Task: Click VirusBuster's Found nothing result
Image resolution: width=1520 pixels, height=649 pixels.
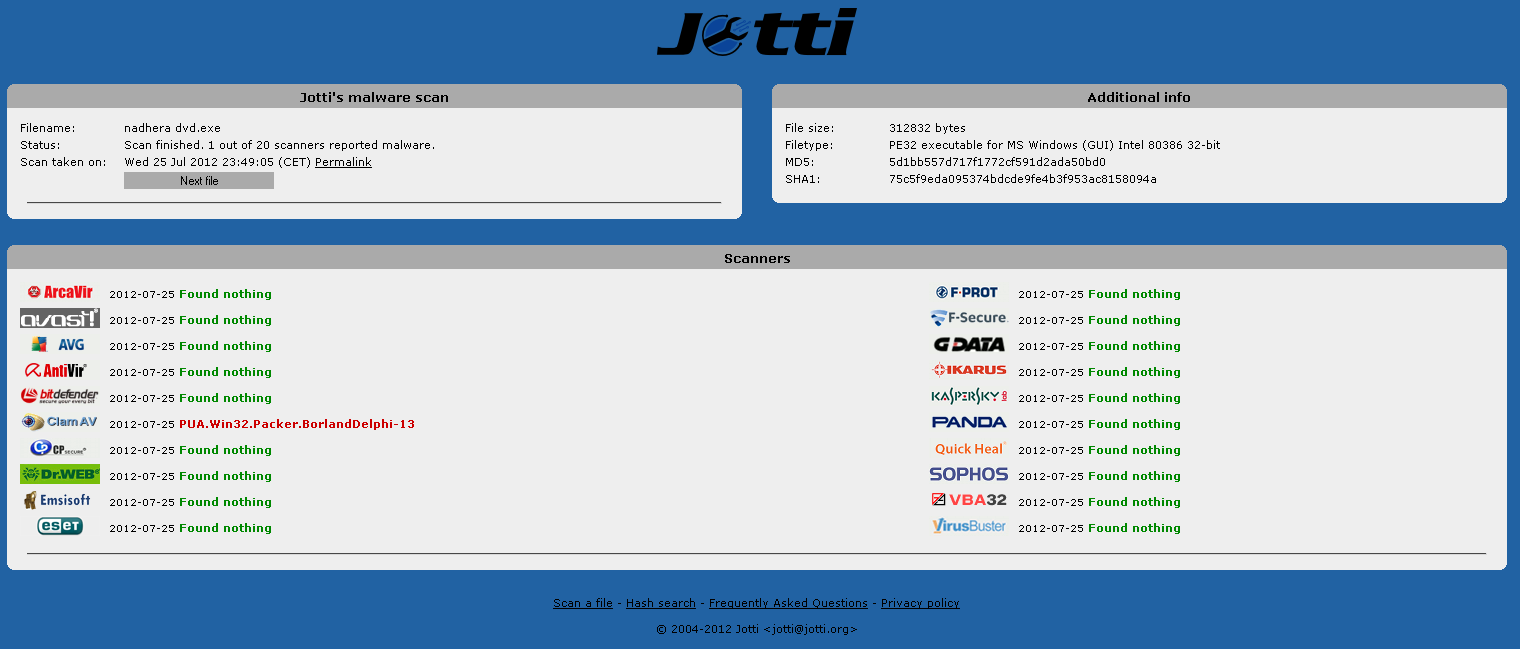Action: [1134, 528]
